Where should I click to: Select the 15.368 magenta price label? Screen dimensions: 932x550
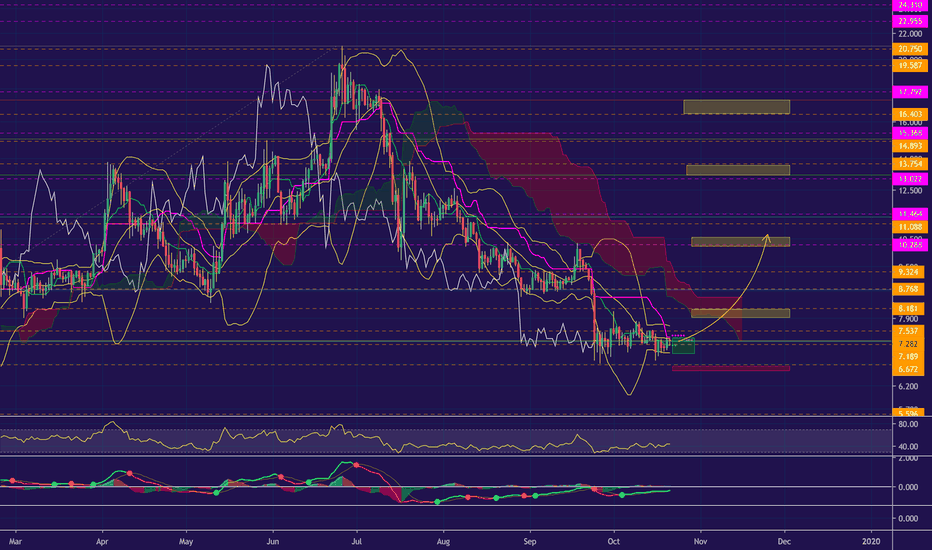pos(910,133)
